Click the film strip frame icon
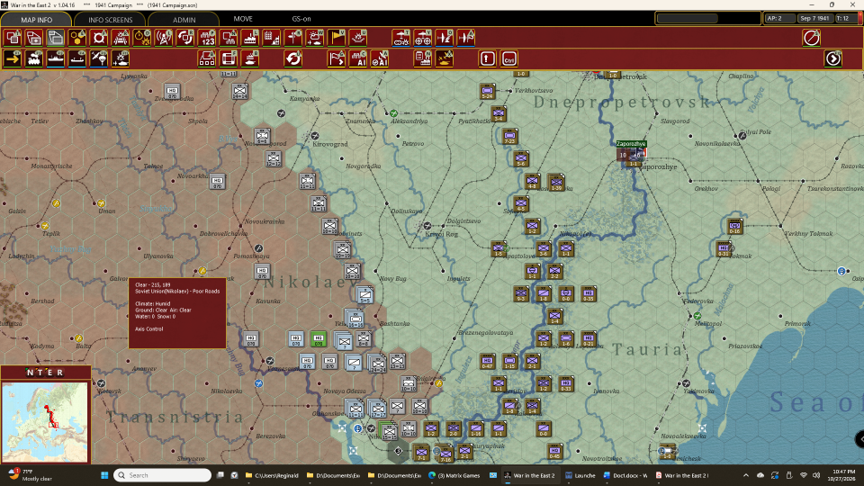Screen dimensions: 864x486 [229, 58]
